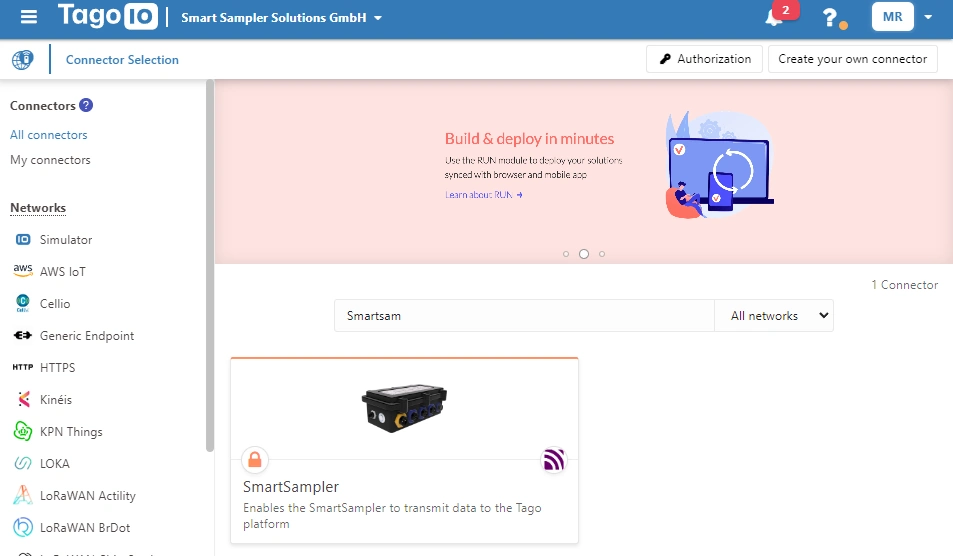Image resolution: width=953 pixels, height=556 pixels.
Task: Click Build & deploy in minutes heading
Action: tap(529, 139)
